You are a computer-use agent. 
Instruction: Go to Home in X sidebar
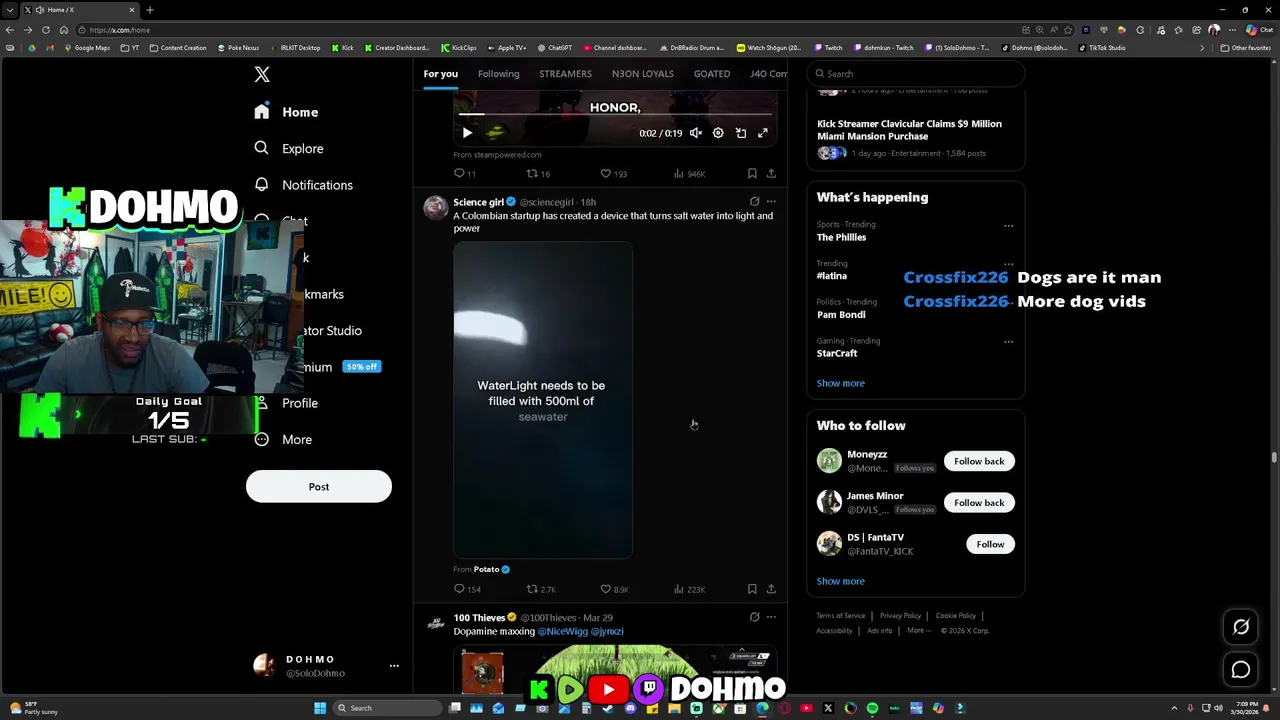coord(287,112)
